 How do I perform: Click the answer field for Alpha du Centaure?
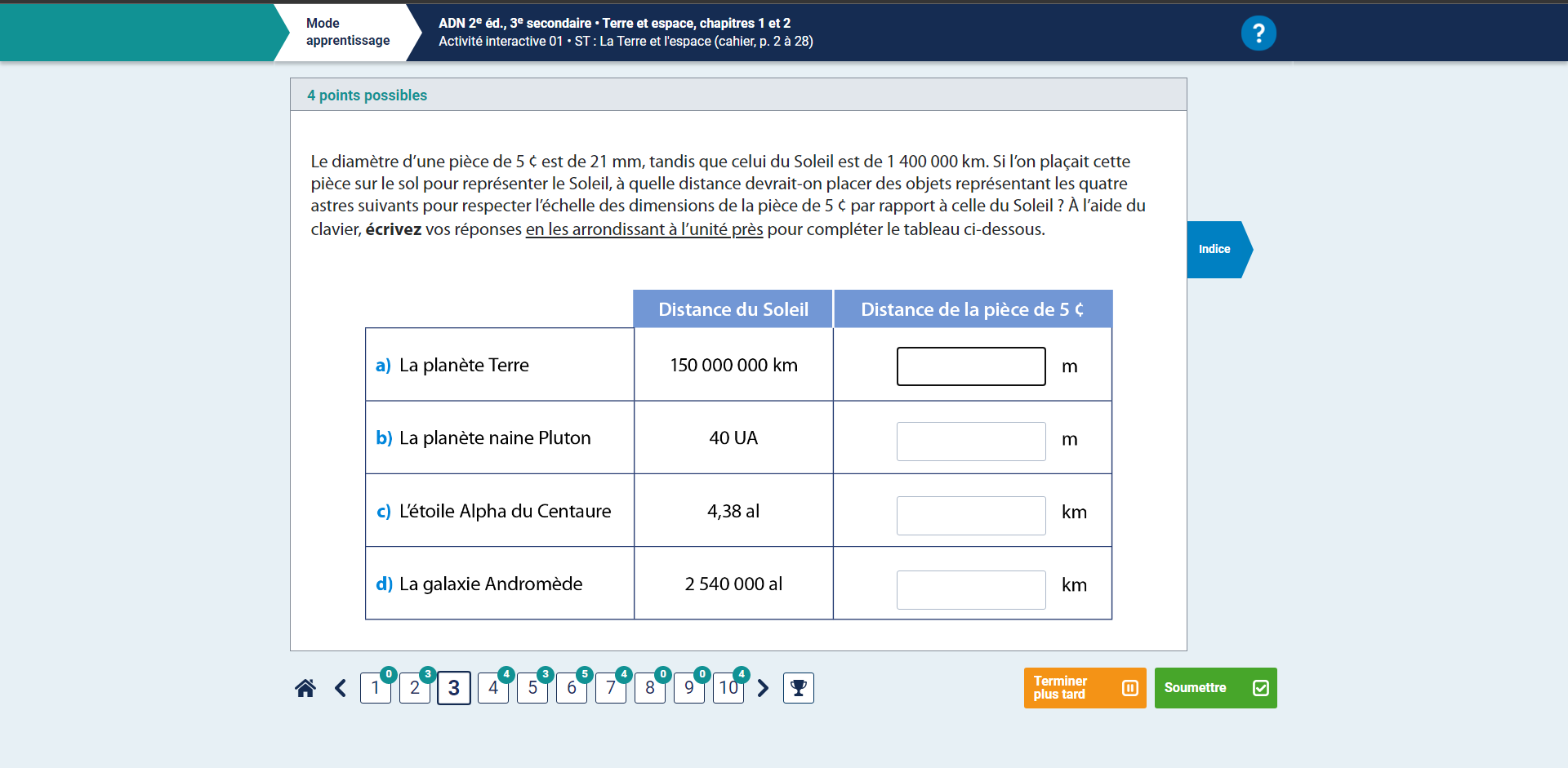pyautogui.click(x=970, y=515)
